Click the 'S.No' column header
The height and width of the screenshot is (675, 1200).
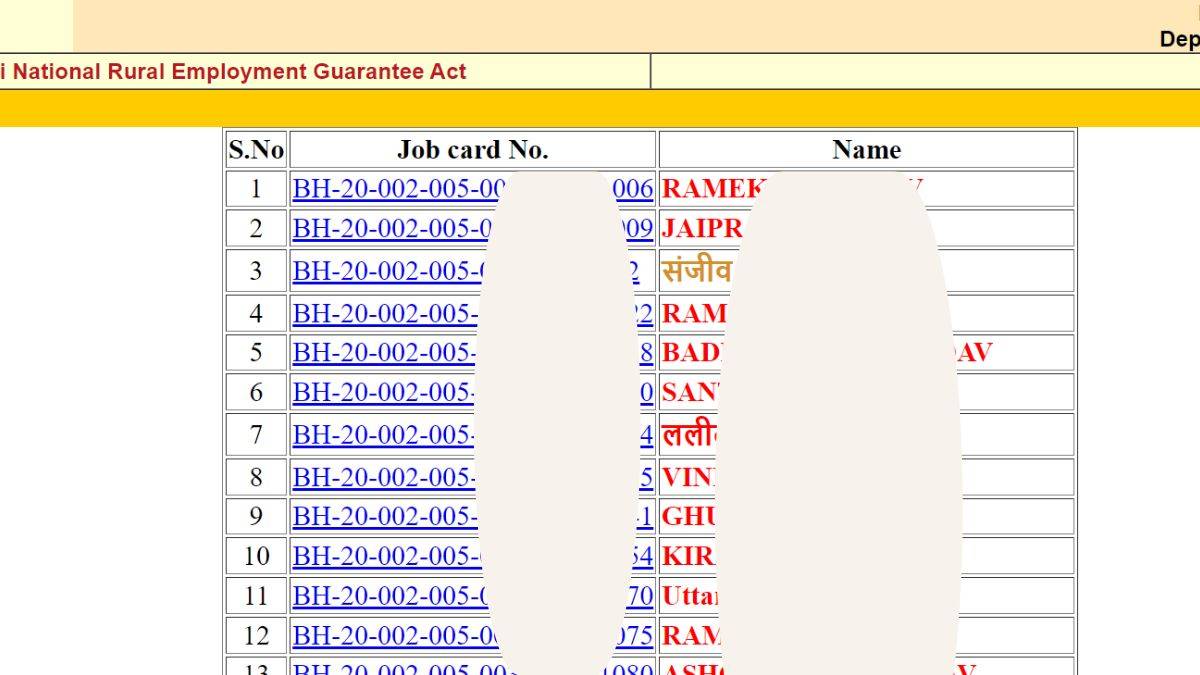[256, 150]
